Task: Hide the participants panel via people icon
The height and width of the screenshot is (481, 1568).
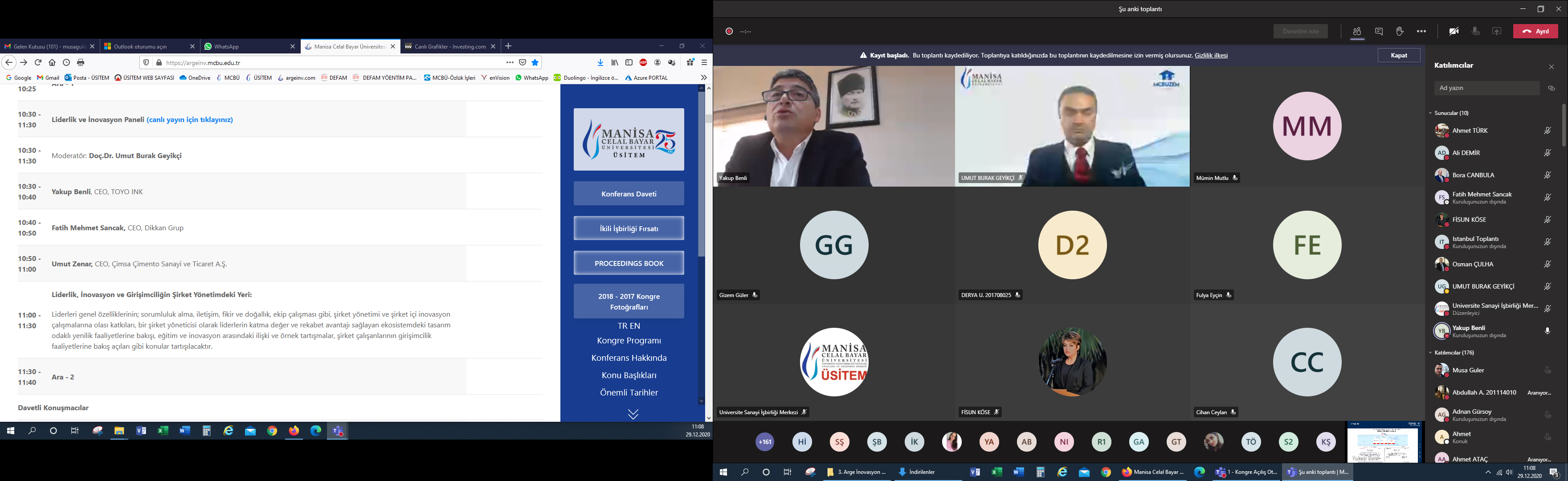Action: 1357,32
